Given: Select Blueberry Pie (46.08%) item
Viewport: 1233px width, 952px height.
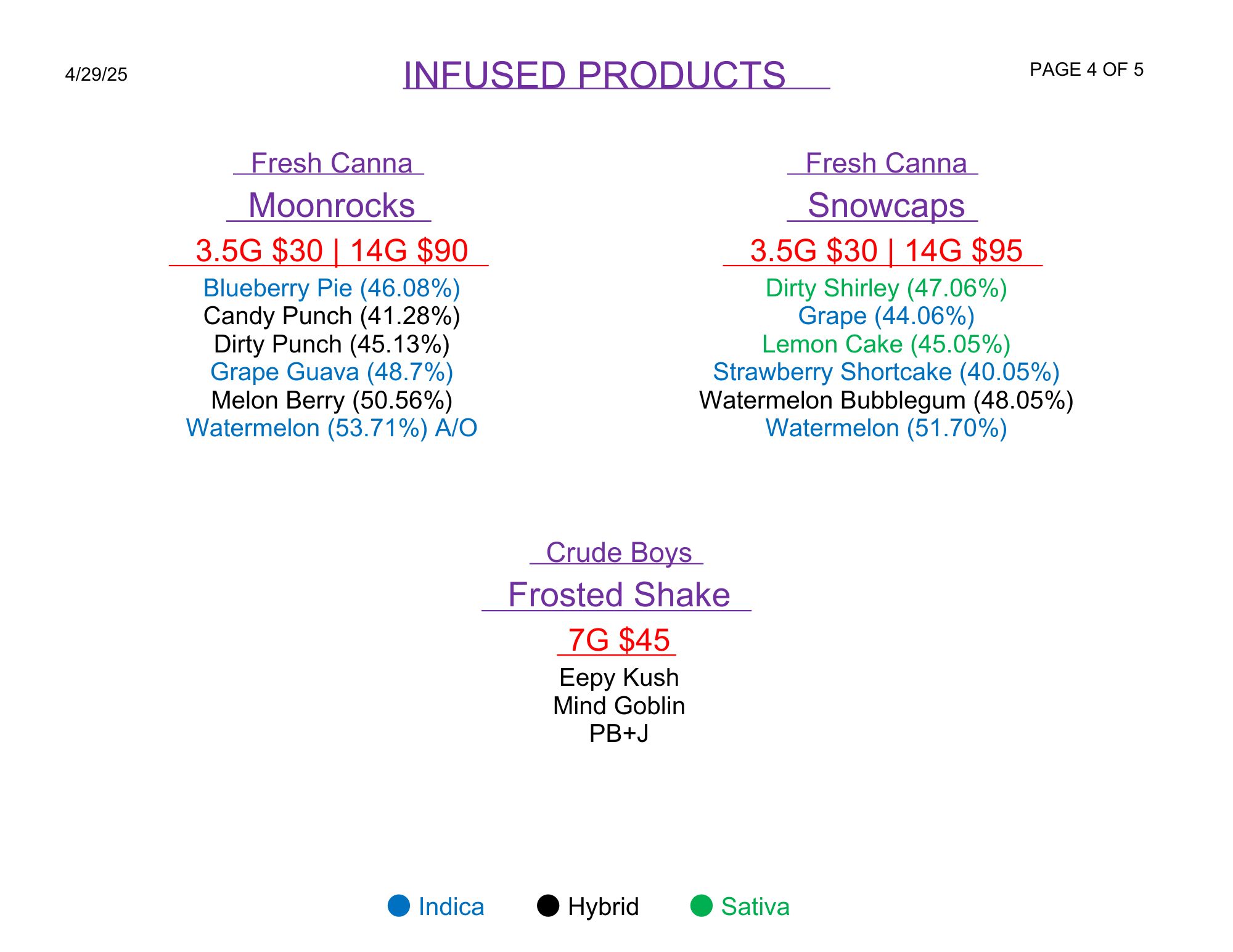Looking at the screenshot, I should [x=332, y=288].
